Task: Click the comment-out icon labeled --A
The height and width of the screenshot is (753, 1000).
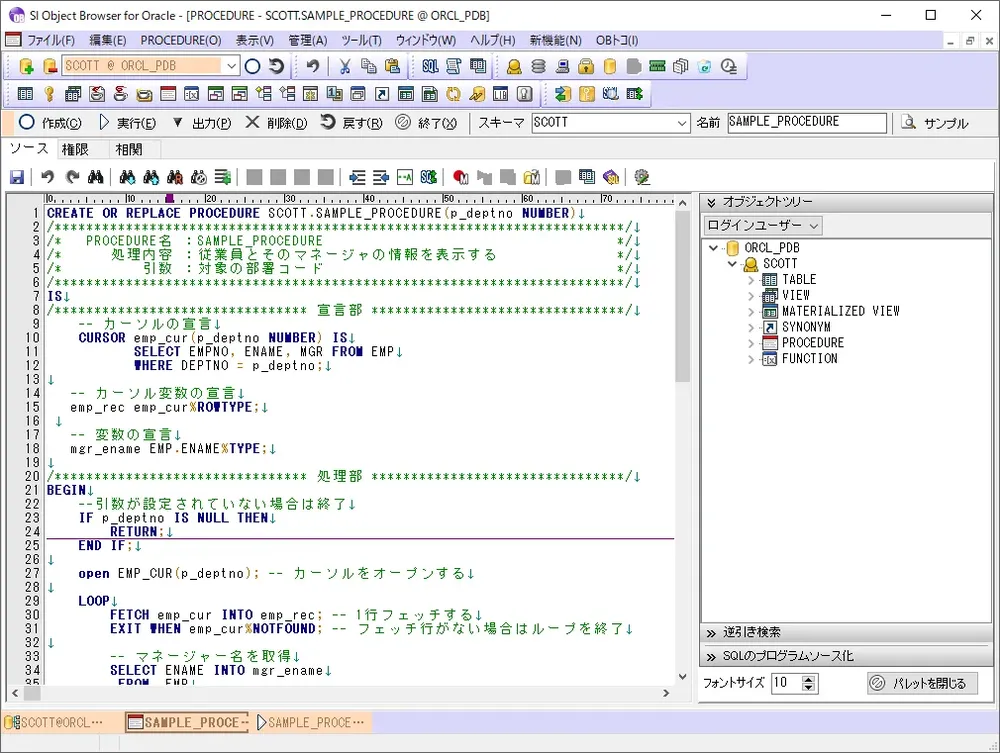Action: click(404, 177)
